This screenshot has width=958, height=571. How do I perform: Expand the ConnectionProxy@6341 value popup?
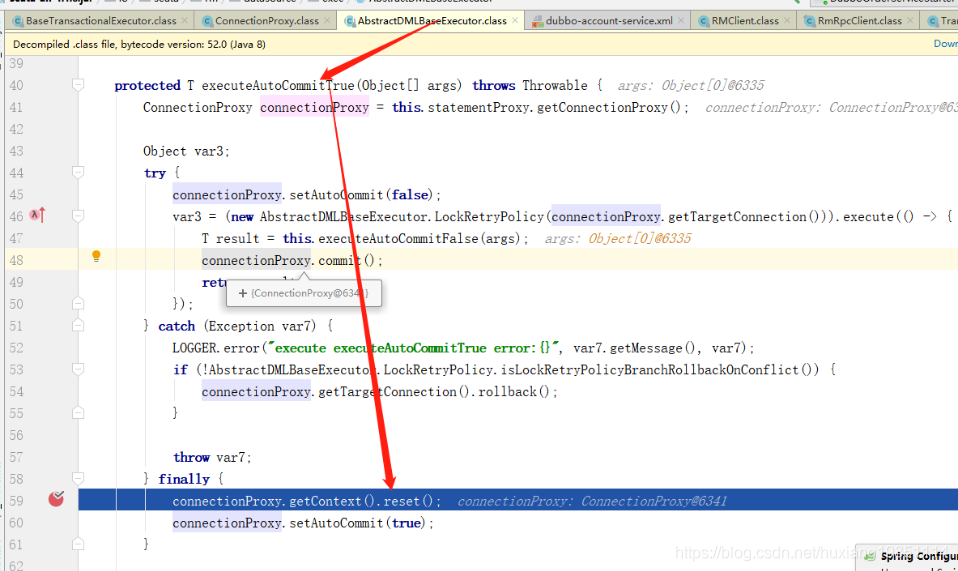click(243, 293)
